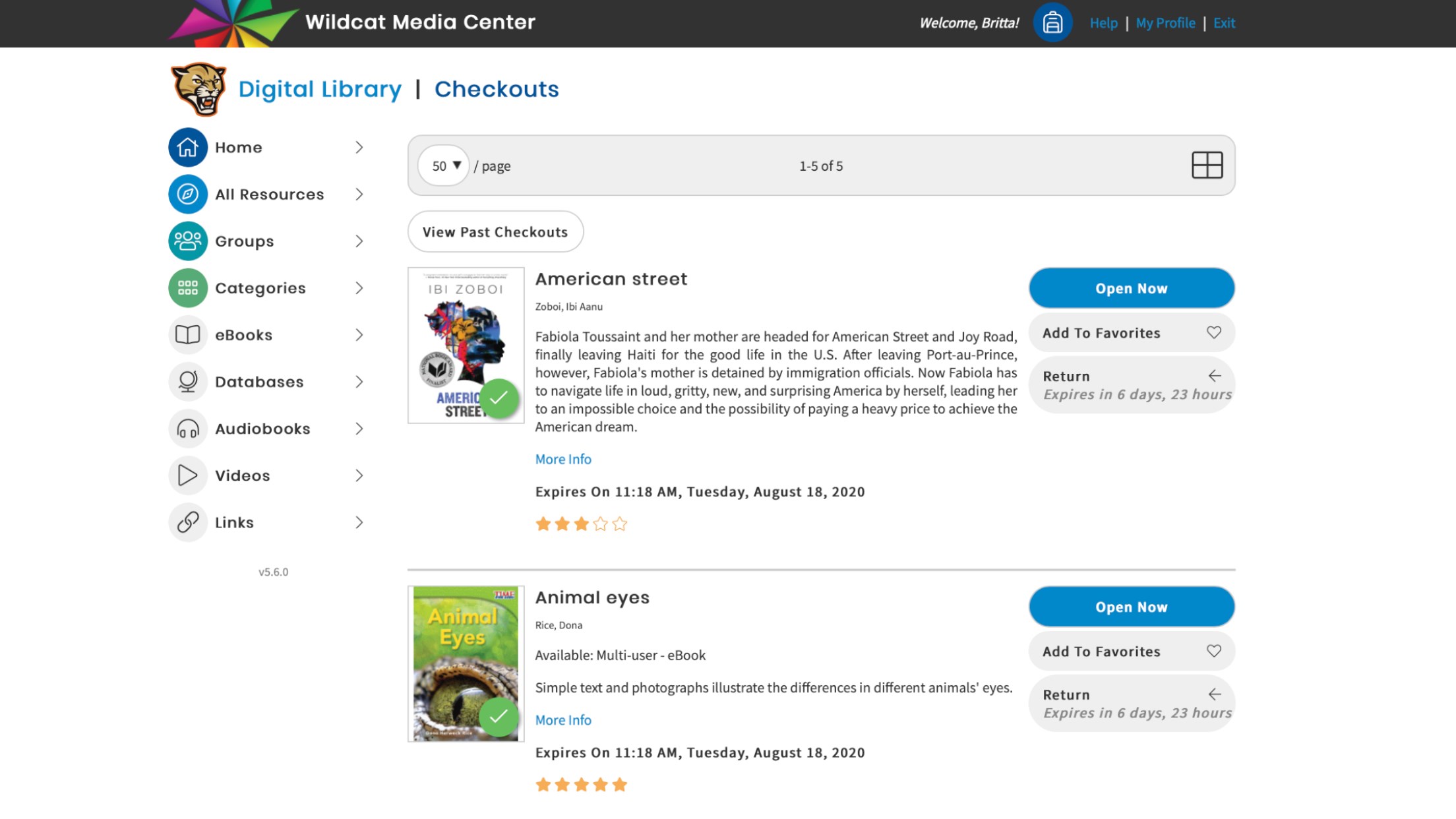The height and width of the screenshot is (819, 1456).
Task: Expand the Categories chevron arrow
Action: [359, 288]
